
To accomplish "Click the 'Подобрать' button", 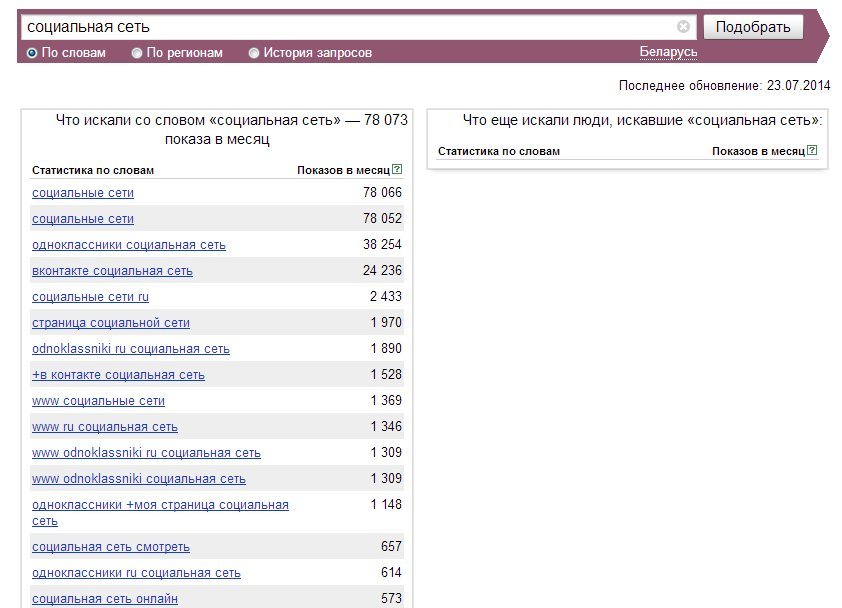I will 753,26.
